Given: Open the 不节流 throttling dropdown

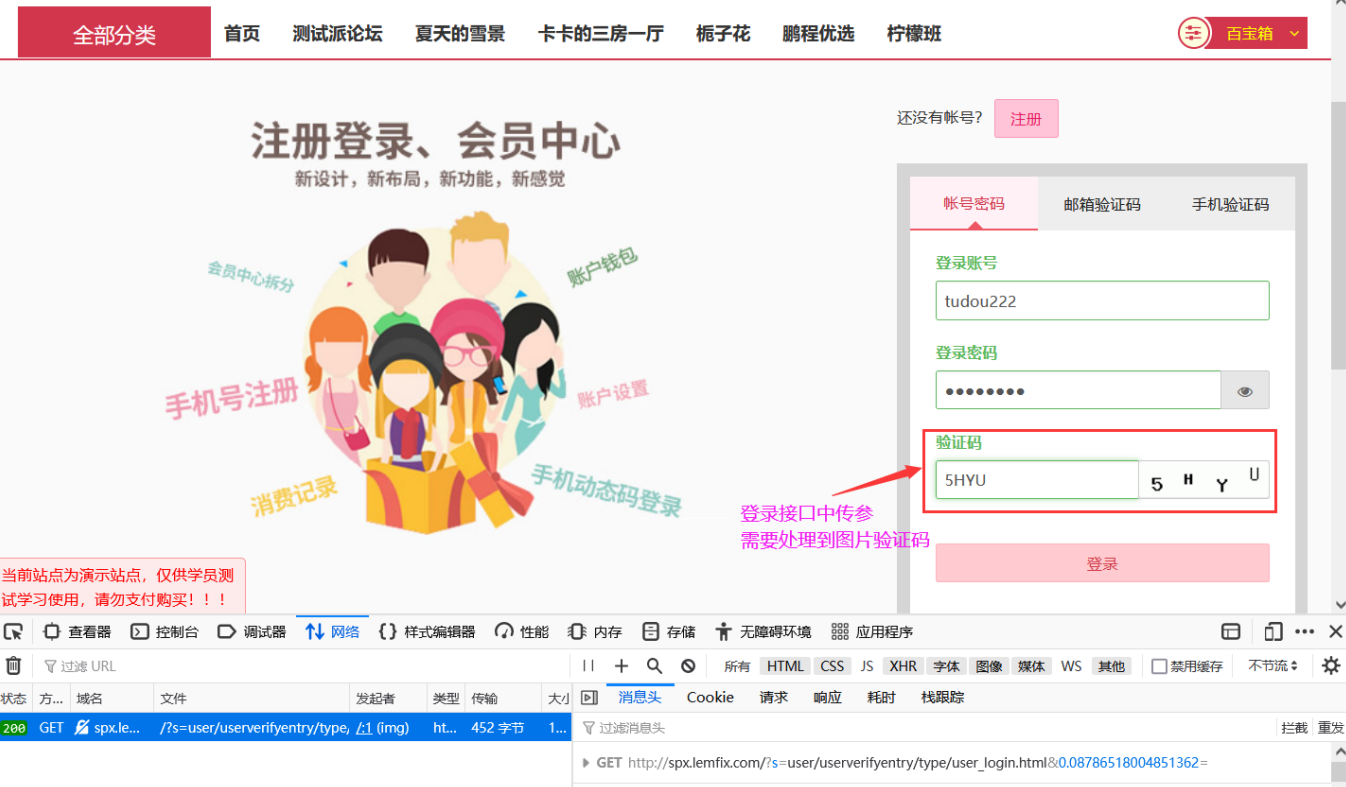Looking at the screenshot, I should (x=1271, y=665).
